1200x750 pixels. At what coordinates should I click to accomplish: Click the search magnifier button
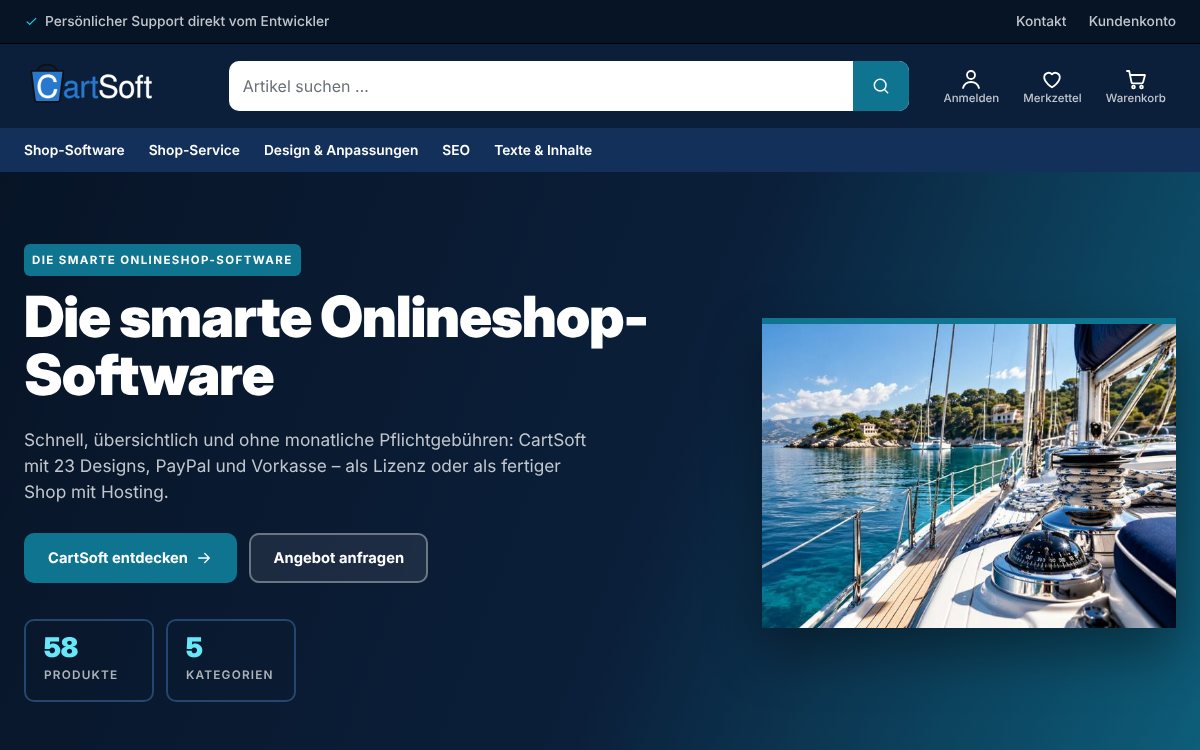click(881, 86)
